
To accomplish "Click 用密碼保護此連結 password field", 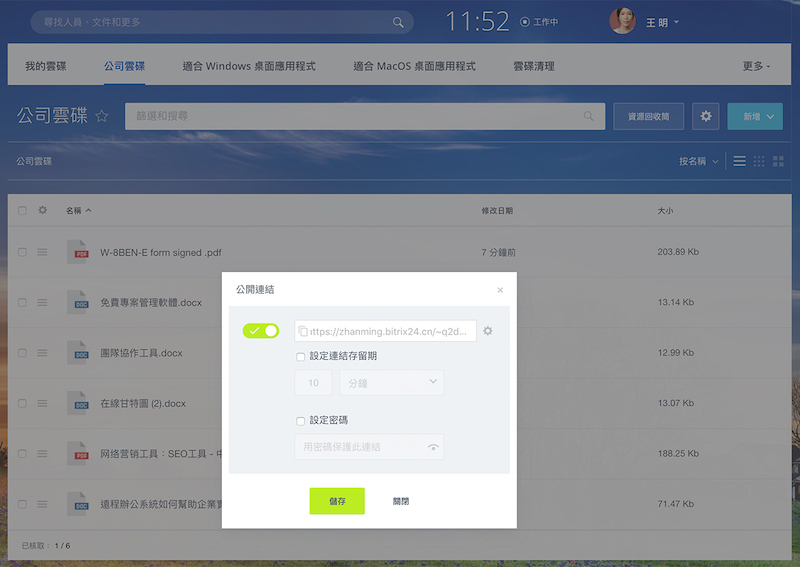I will click(369, 447).
